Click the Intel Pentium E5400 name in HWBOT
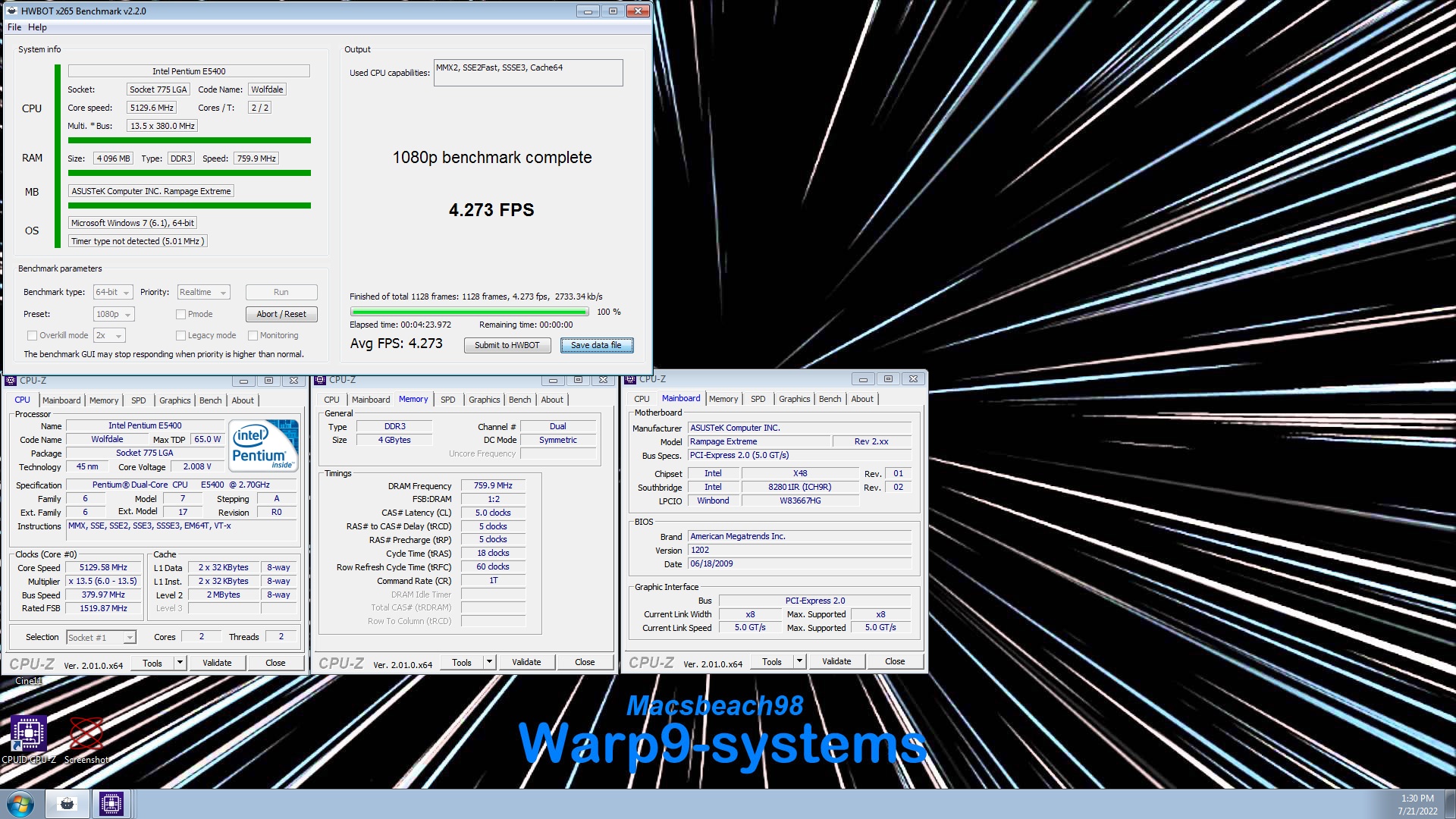The height and width of the screenshot is (819, 1456). pyautogui.click(x=189, y=71)
